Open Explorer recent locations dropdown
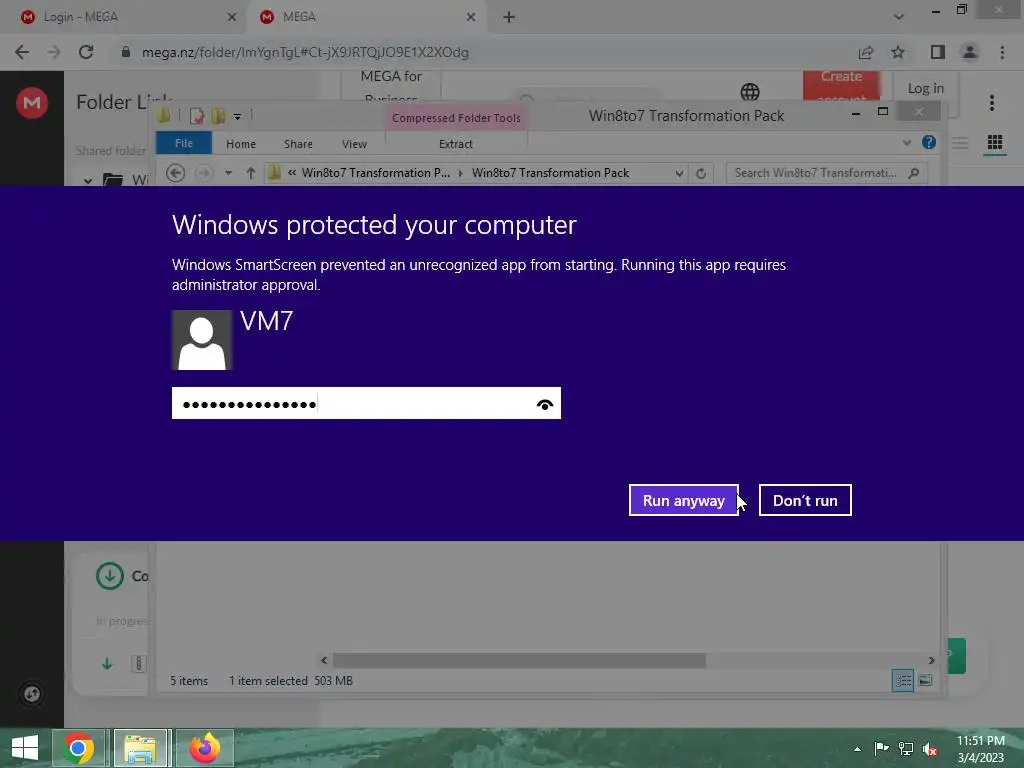The height and width of the screenshot is (768, 1024). pyautogui.click(x=228, y=173)
